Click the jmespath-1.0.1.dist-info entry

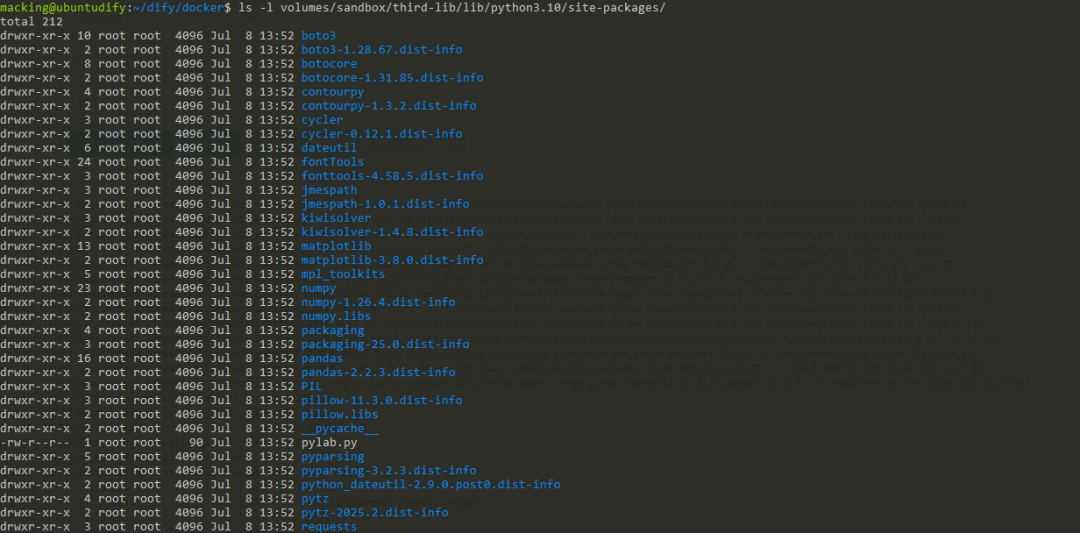tap(385, 203)
